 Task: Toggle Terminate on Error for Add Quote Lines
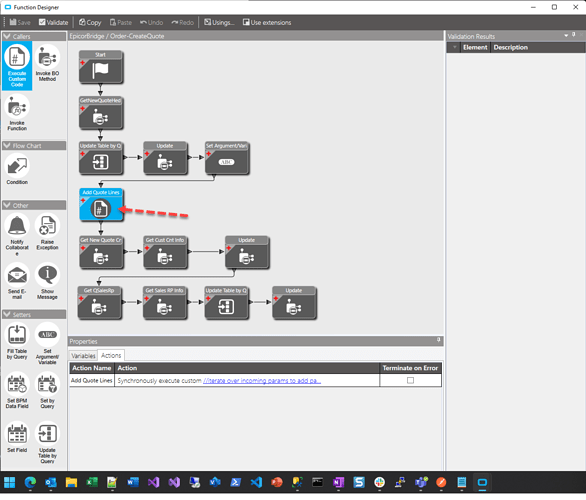[x=410, y=381]
